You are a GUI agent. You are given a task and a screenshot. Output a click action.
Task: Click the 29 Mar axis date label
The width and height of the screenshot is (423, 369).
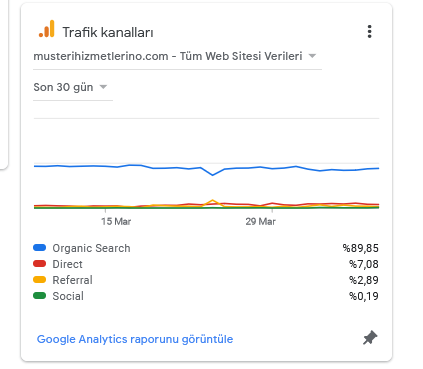(x=260, y=221)
